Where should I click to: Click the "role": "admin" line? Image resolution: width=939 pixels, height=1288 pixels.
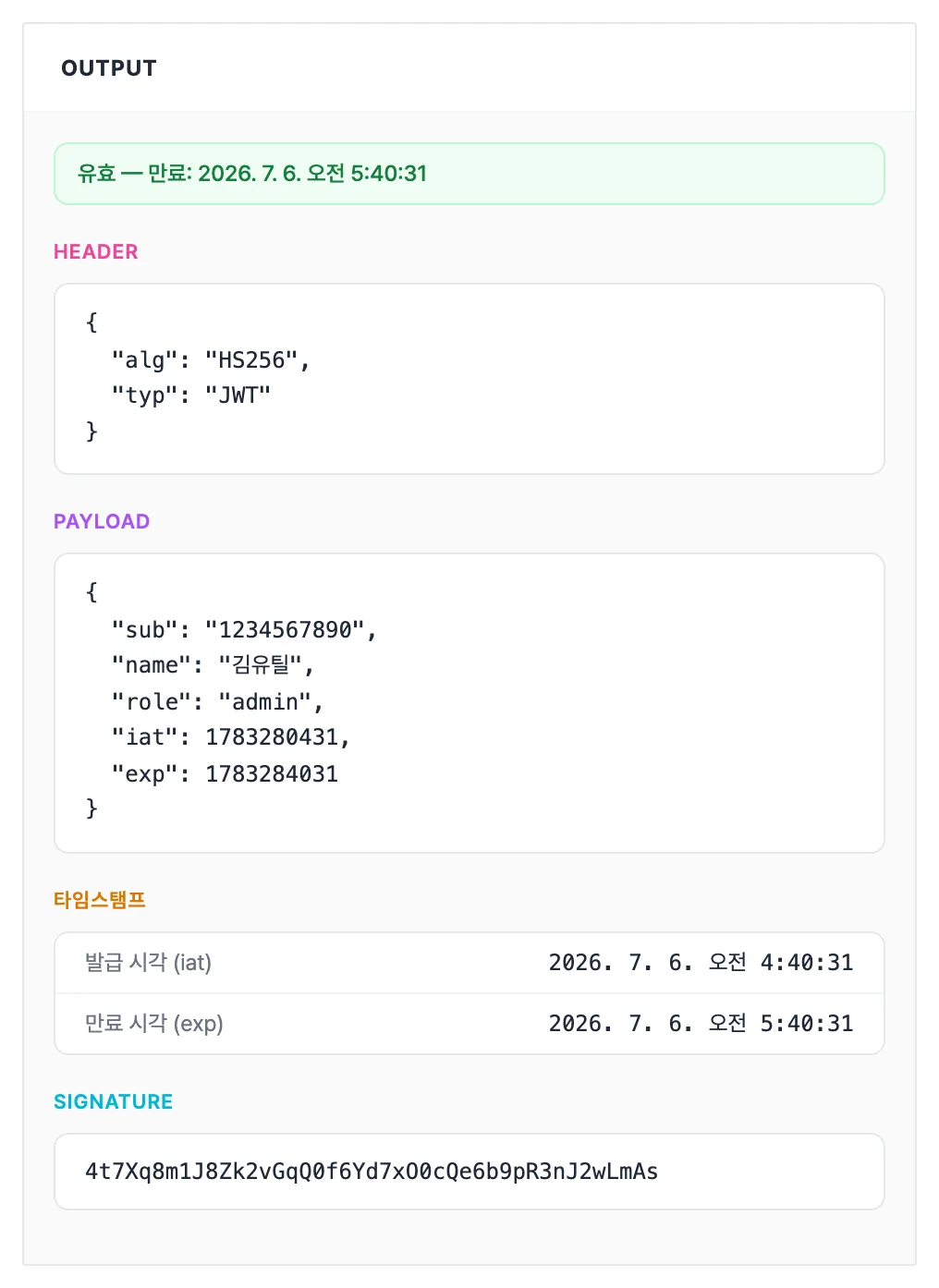tap(217, 702)
